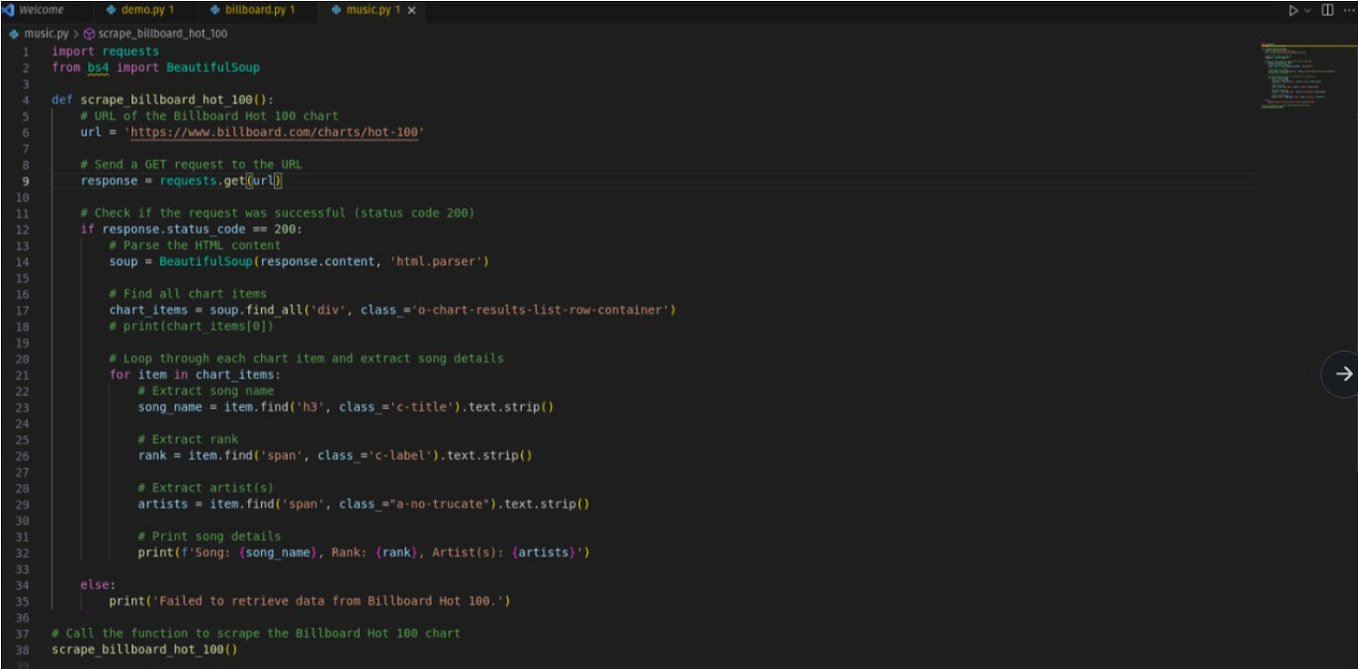The height and width of the screenshot is (669, 1358).
Task: Close the music.py tab with its X
Action: (x=412, y=10)
